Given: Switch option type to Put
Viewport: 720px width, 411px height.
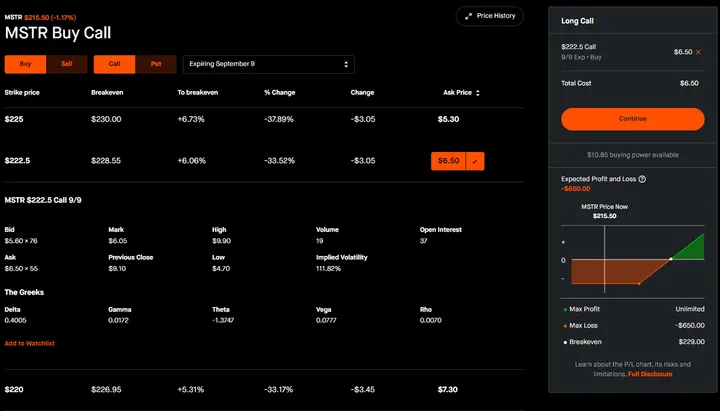Looking at the screenshot, I should point(156,64).
